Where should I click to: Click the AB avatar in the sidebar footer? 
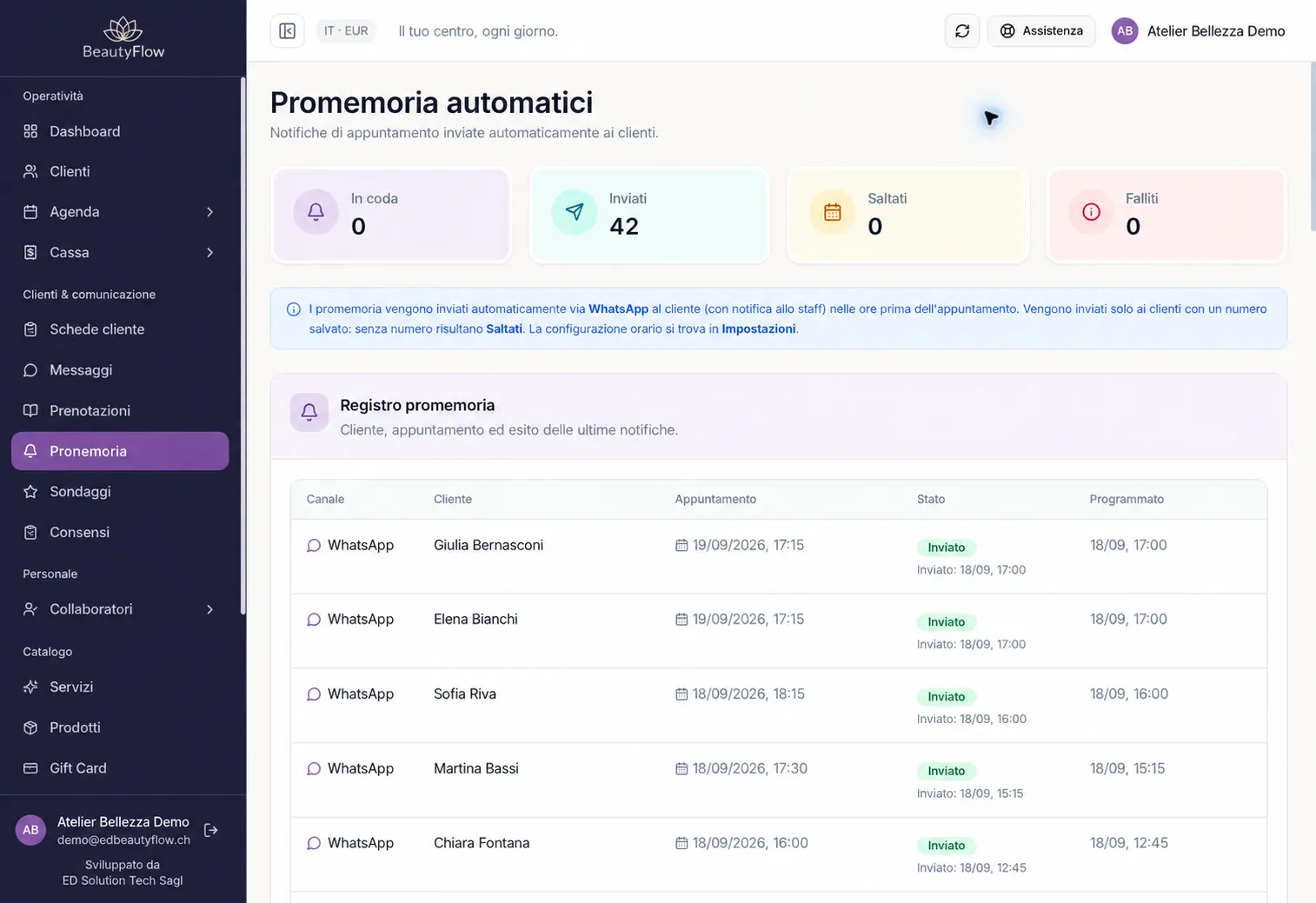(30, 830)
